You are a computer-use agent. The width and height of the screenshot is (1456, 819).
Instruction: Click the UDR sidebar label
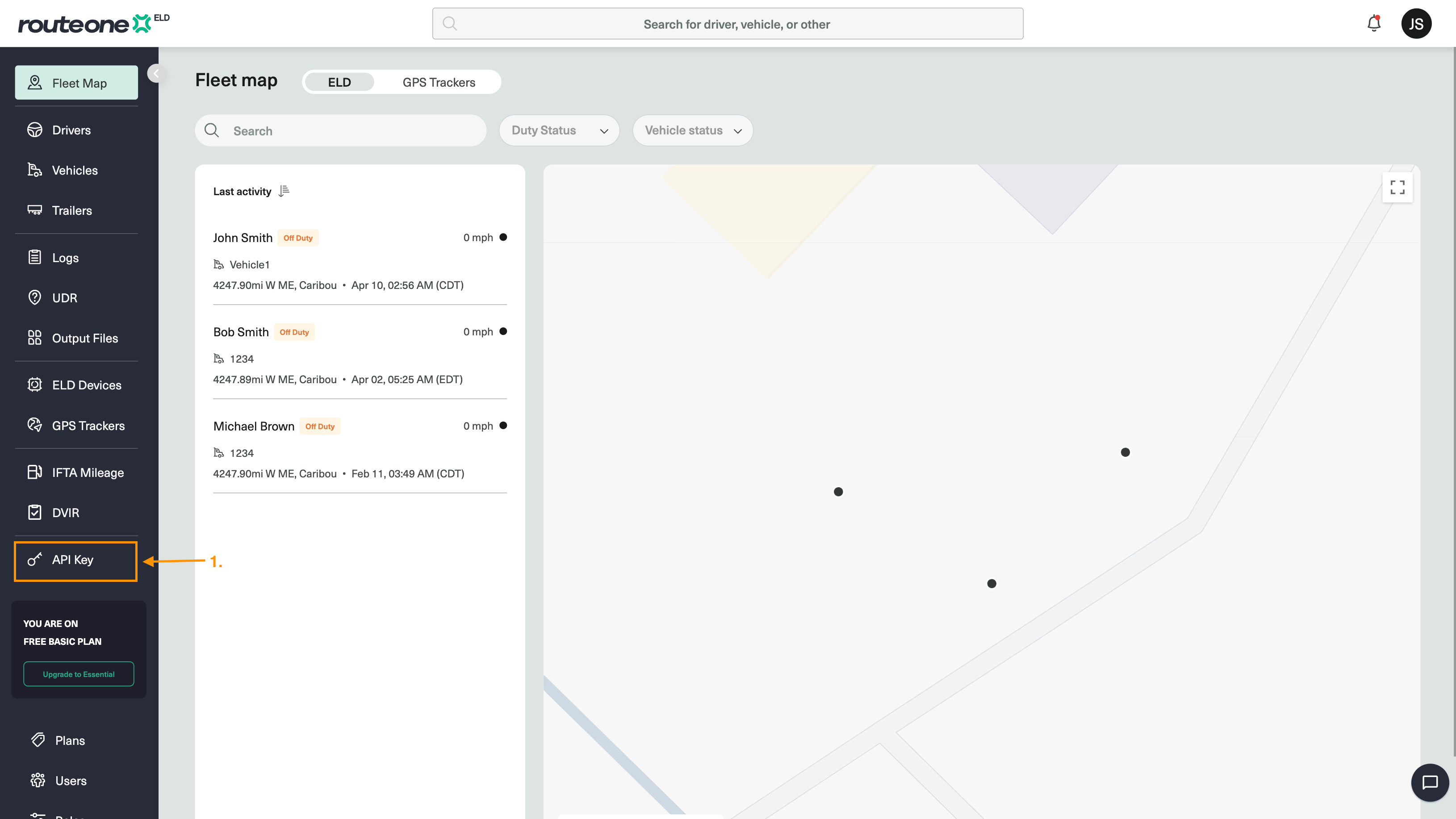[x=64, y=298]
